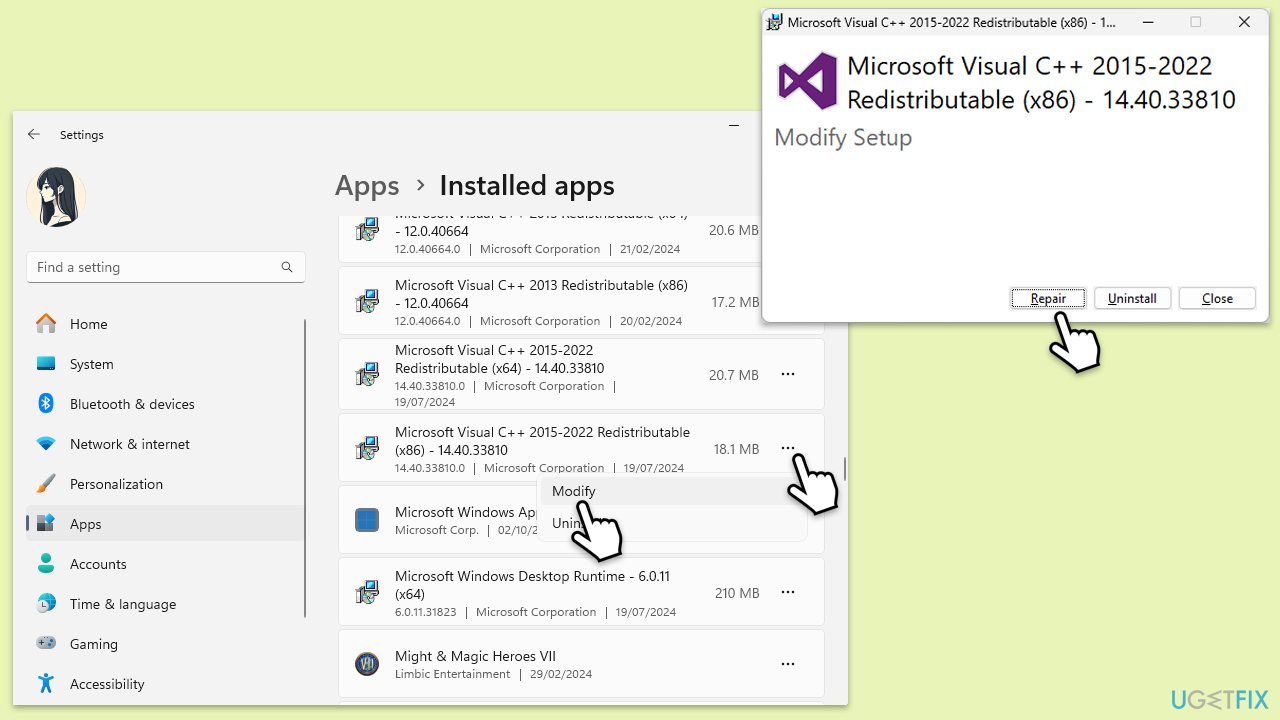Open the user profile avatar
Screen dimensions: 1280x720
click(56, 197)
